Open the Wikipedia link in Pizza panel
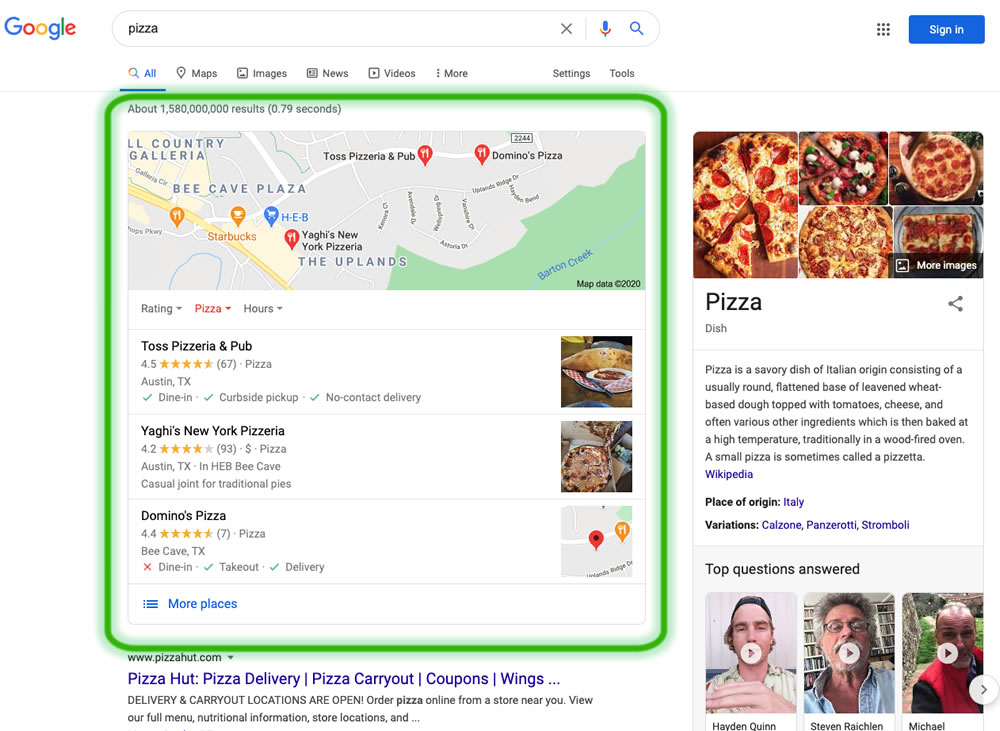The image size is (1000, 731). (x=729, y=474)
